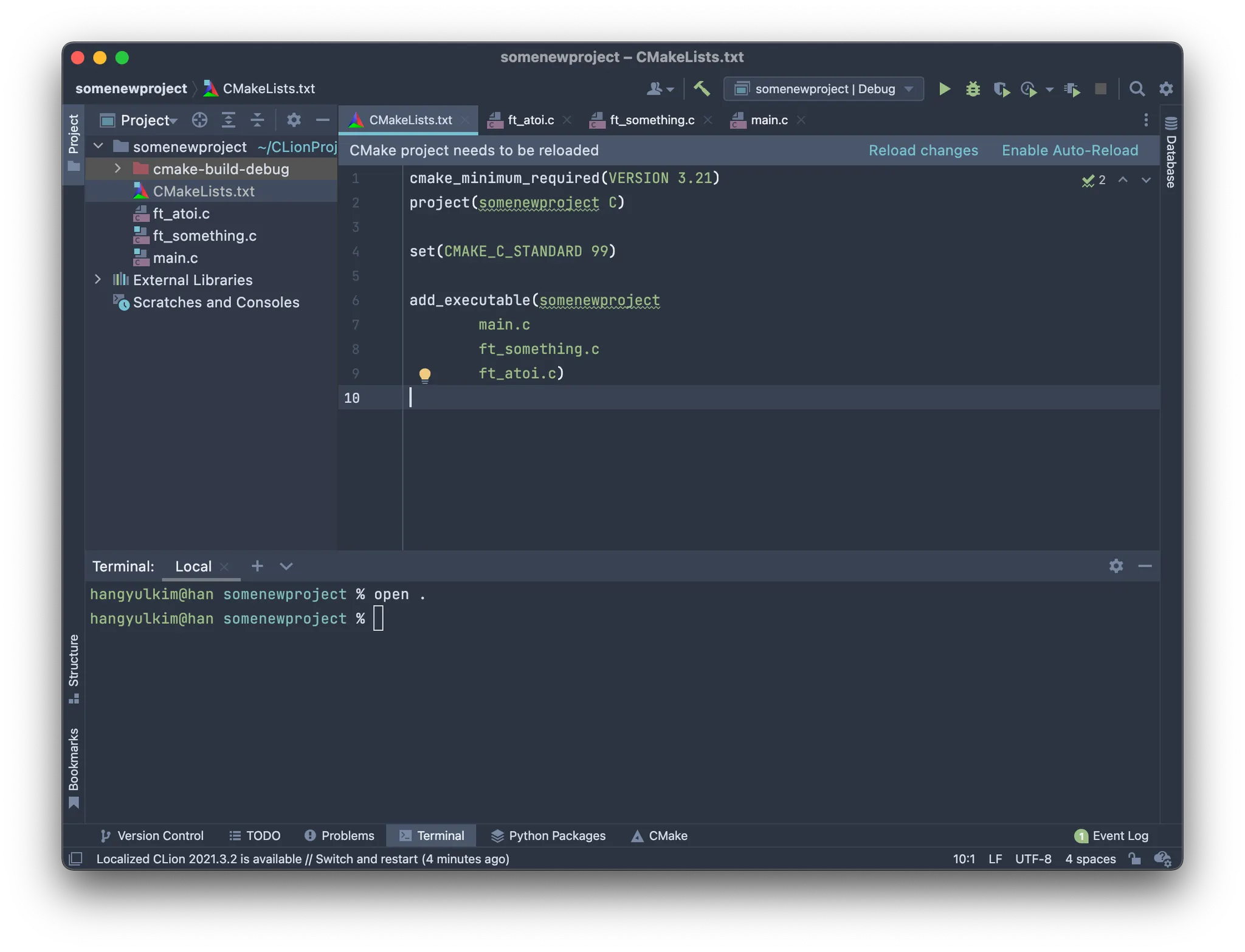Collapse all in Project panel
This screenshot has width=1245, height=952.
click(257, 120)
